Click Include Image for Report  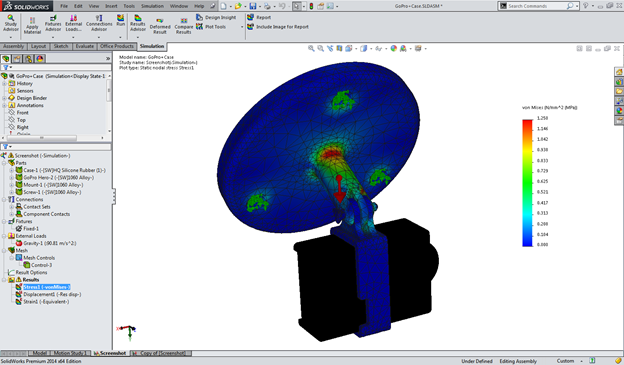click(x=278, y=27)
